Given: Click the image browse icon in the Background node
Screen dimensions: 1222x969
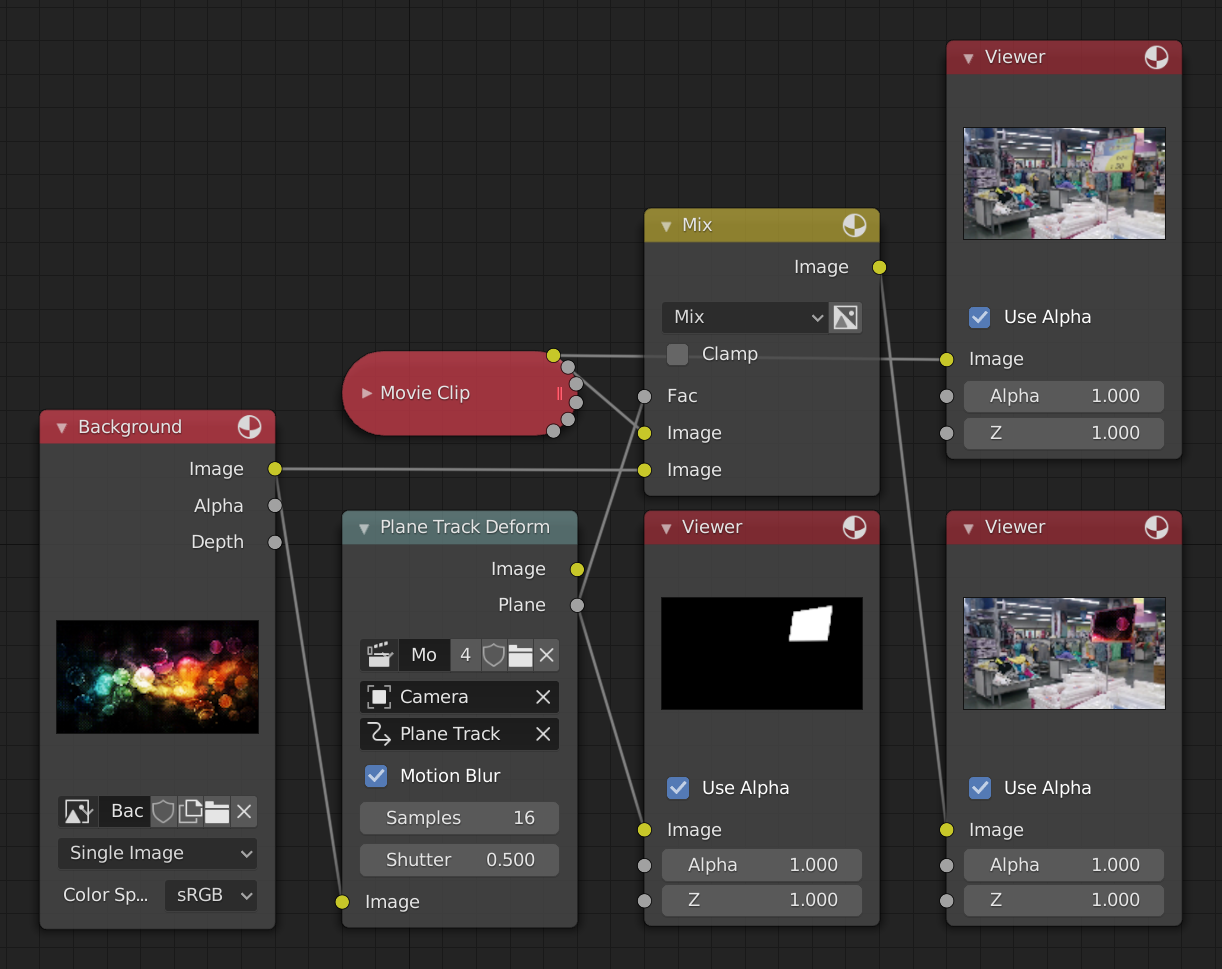Looking at the screenshot, I should (78, 811).
